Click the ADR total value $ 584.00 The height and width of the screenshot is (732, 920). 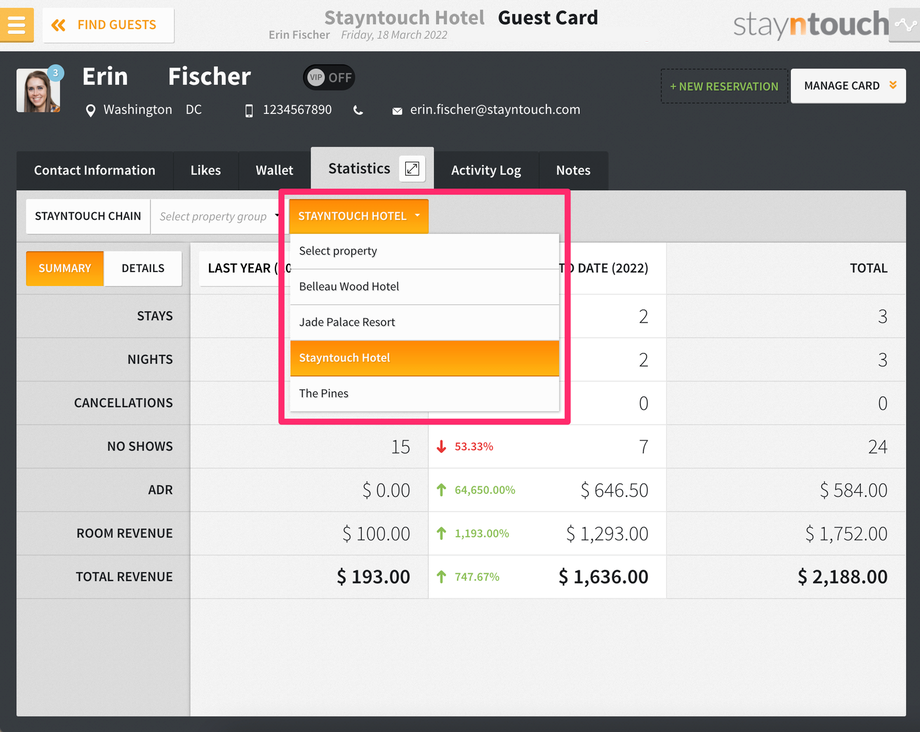pyautogui.click(x=854, y=490)
